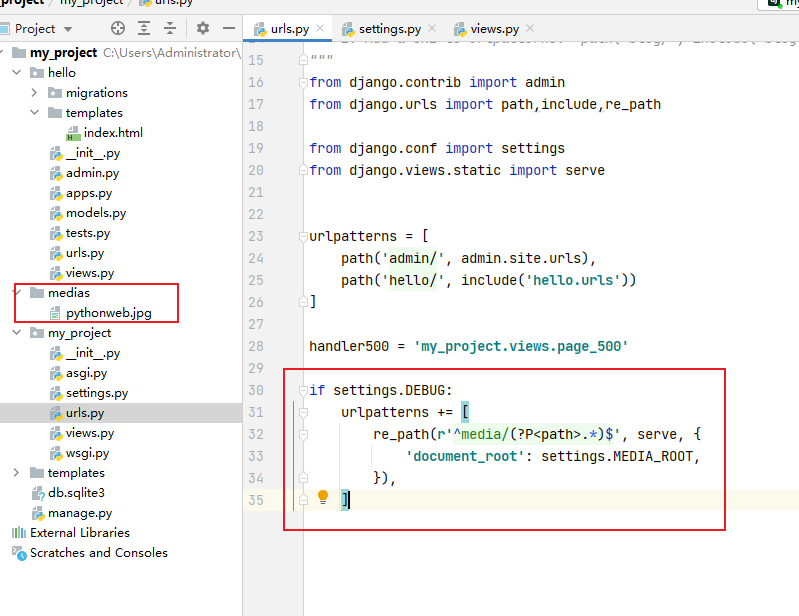Click the Expand All toolbar icon
The height and width of the screenshot is (616, 799).
coord(144,28)
